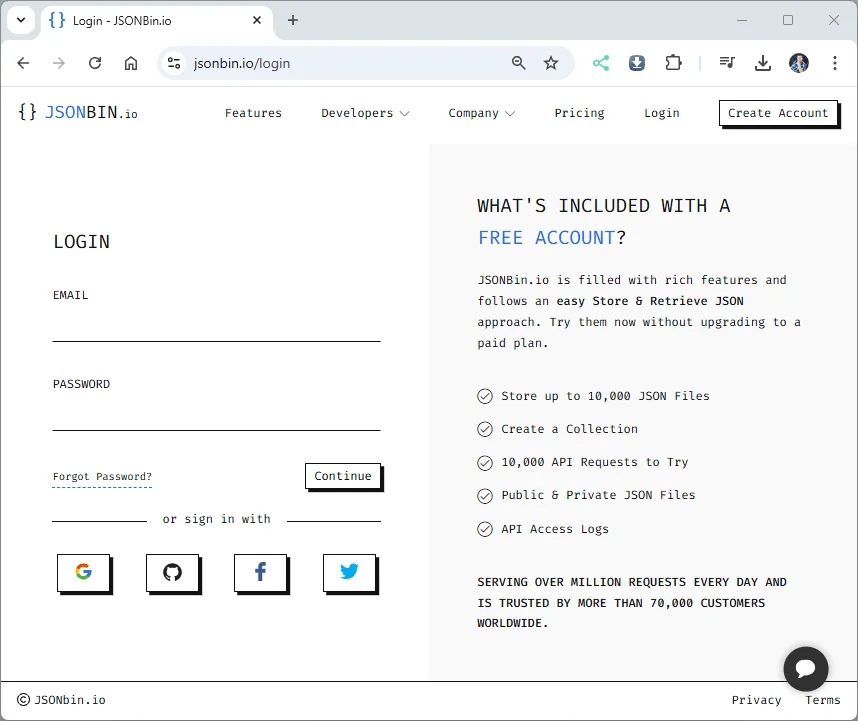
Task: Sign in using the Twitter icon
Action: 349,571
